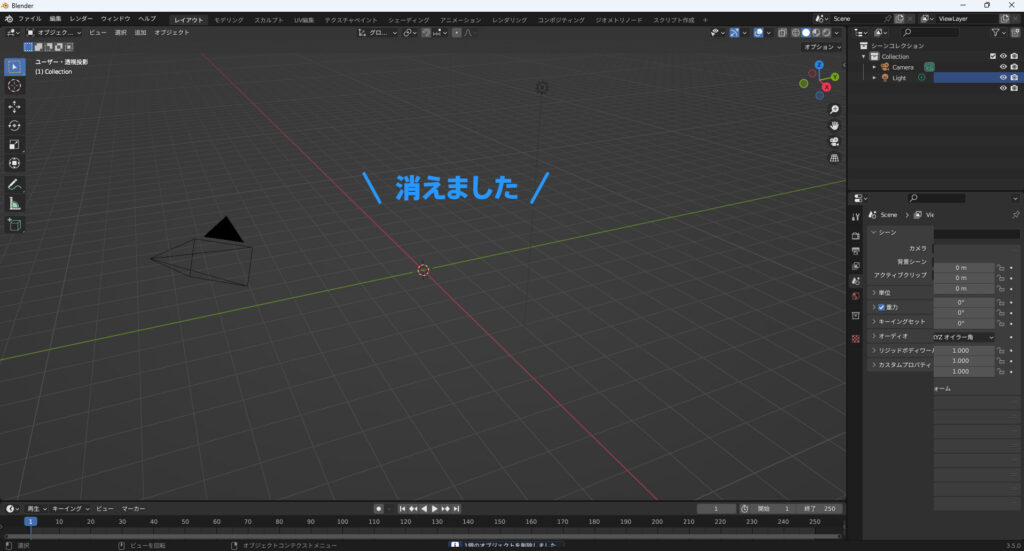The image size is (1024, 551).
Task: Toggle the Gravity (重力) checkbox
Action: point(881,307)
